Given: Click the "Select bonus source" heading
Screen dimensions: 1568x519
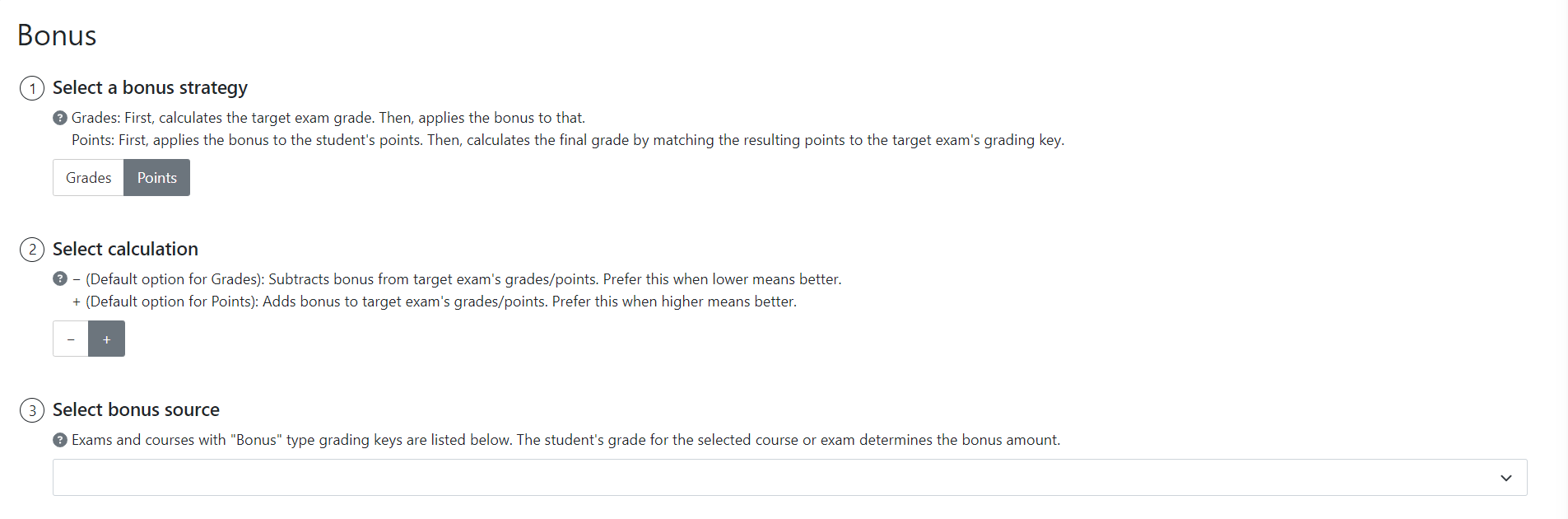Looking at the screenshot, I should (x=136, y=409).
